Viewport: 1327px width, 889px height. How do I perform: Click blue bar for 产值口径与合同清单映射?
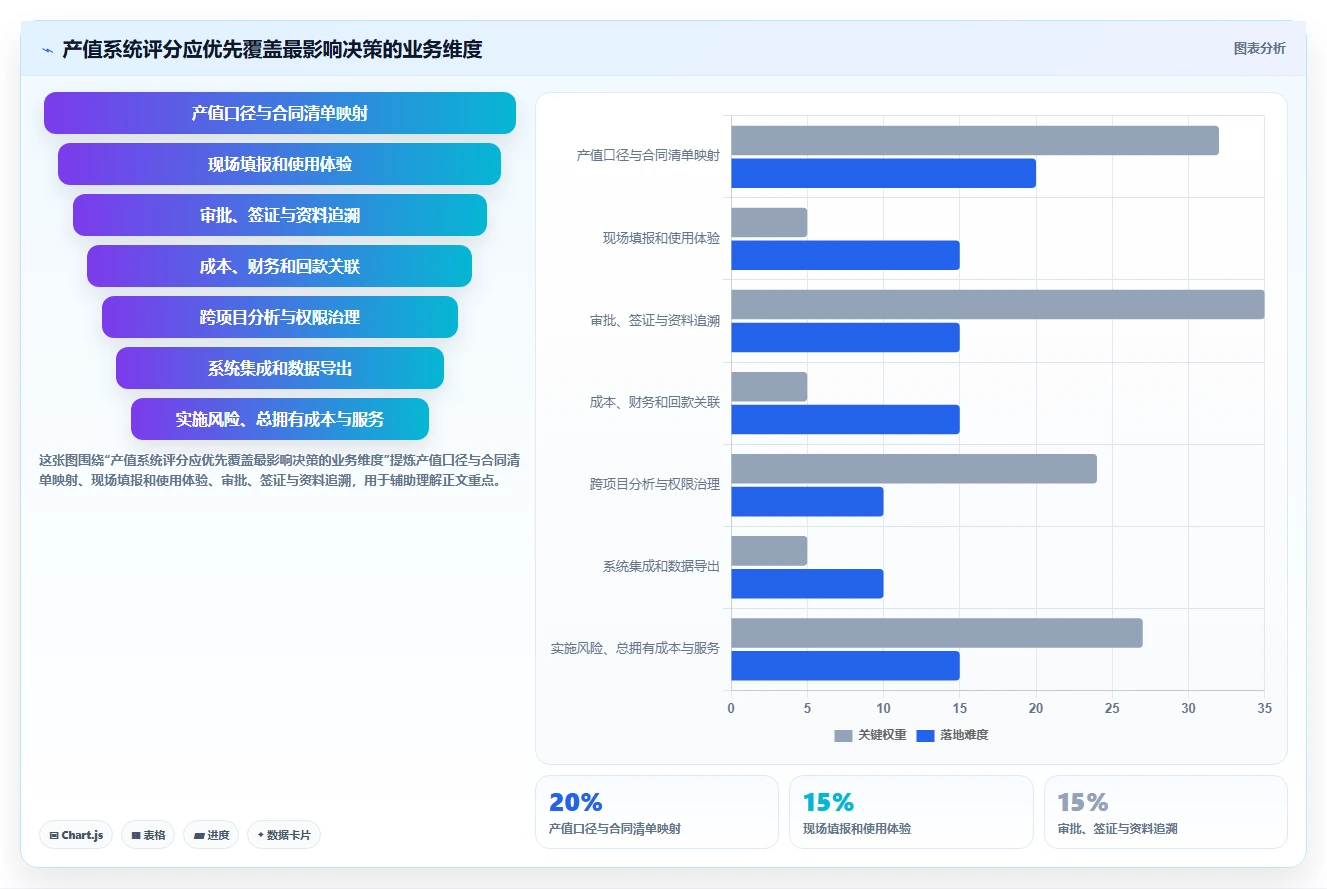click(x=883, y=173)
